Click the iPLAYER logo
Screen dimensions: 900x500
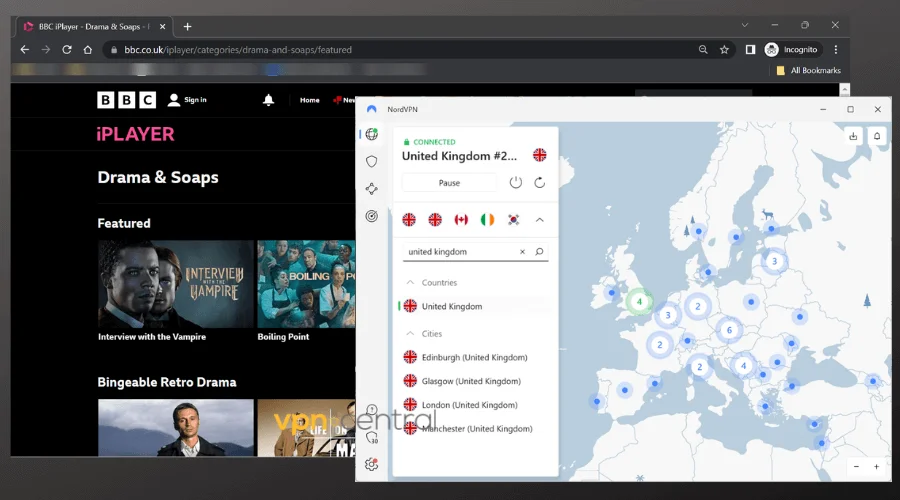pyautogui.click(x=135, y=134)
